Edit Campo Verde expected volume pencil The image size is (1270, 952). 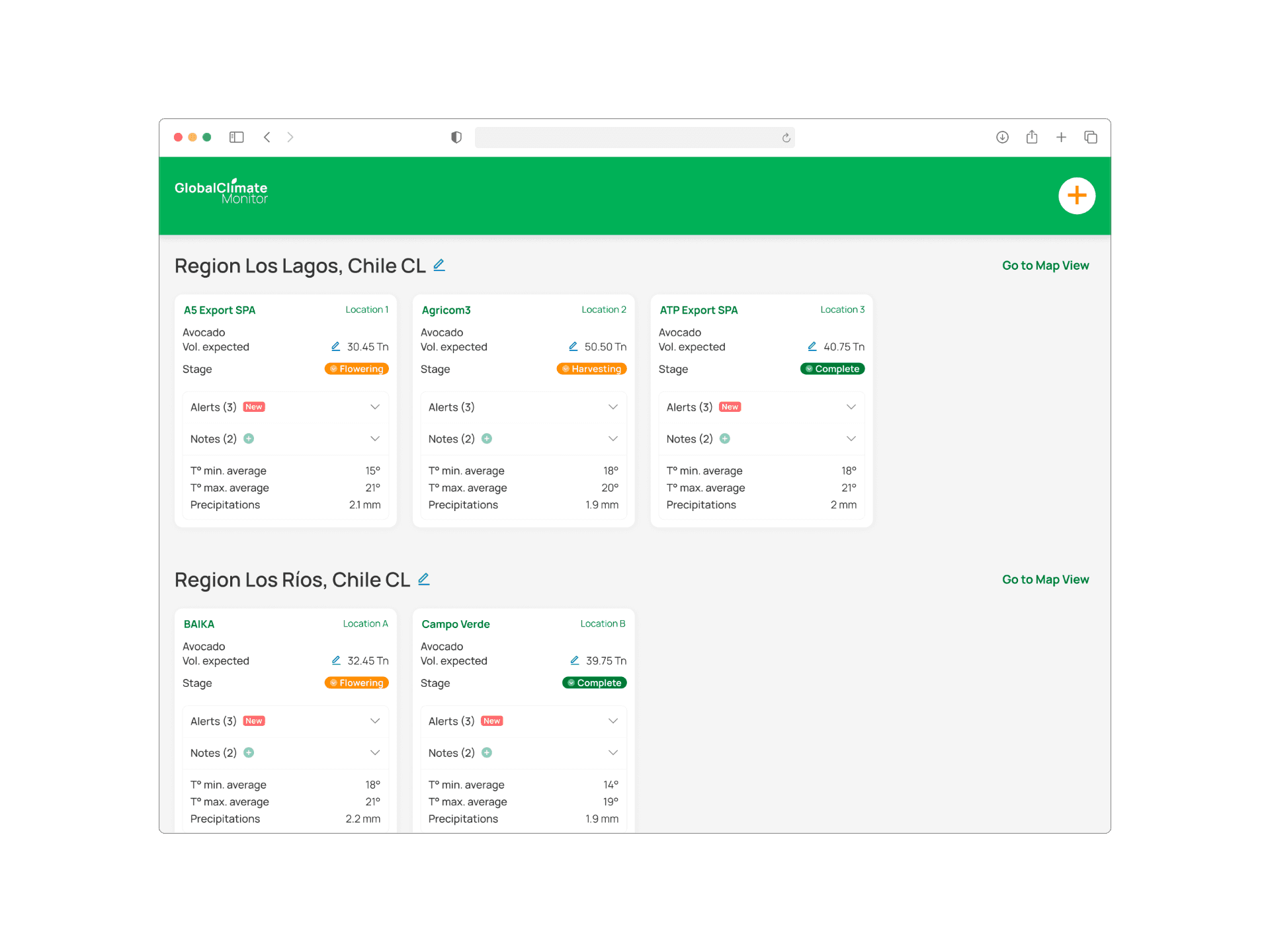click(575, 660)
